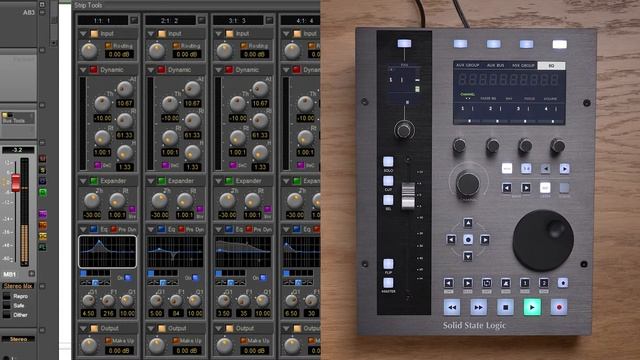640x360 pixels.
Task: Click the Stereo field at bottom left
Action: tap(18, 339)
